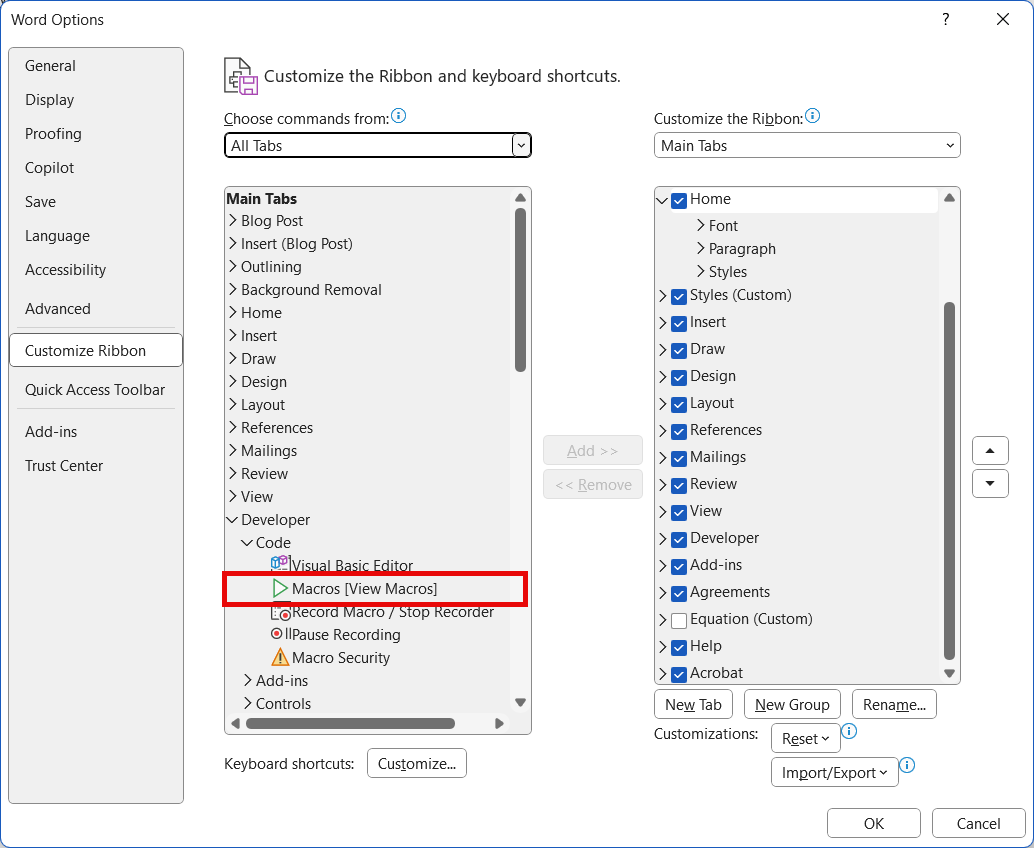
Task: Click left list vertical scrollbar thumb
Action: point(520,290)
